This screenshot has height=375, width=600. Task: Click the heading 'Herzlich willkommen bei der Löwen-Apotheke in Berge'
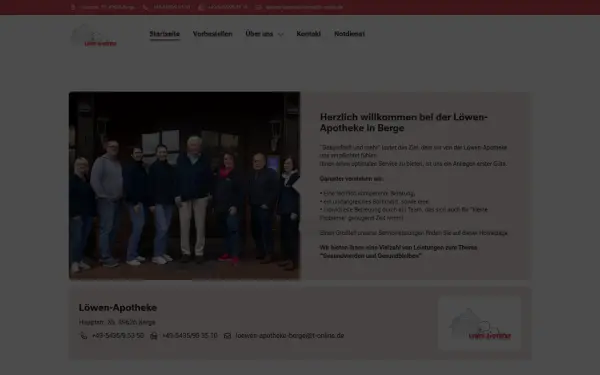pyautogui.click(x=404, y=122)
